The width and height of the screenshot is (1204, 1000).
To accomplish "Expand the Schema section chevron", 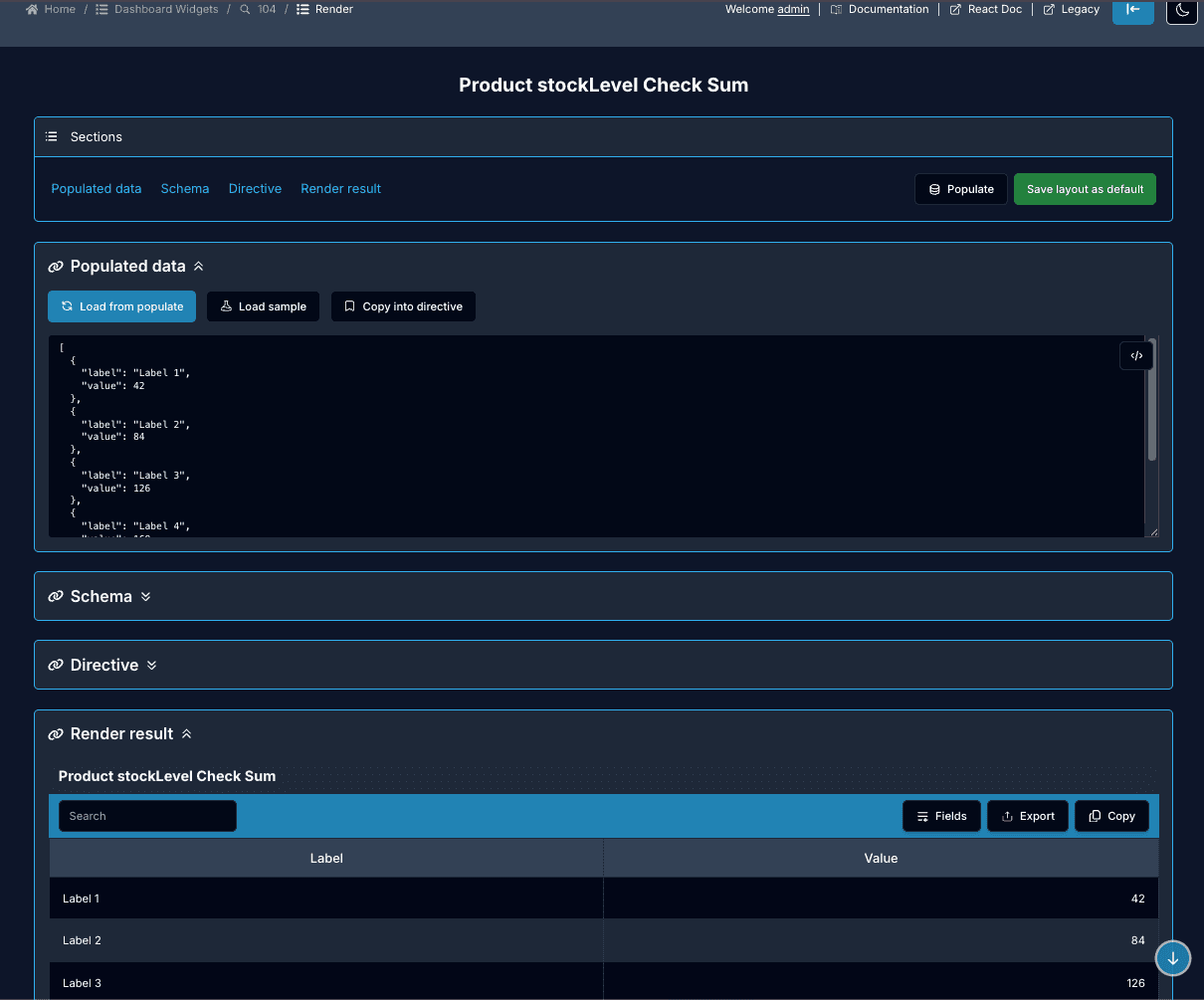I will click(145, 597).
